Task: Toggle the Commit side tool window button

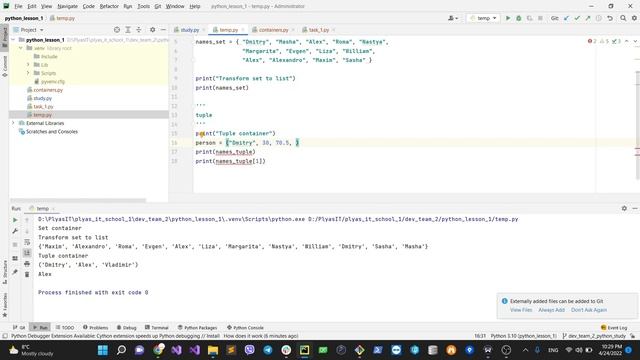Action: [4, 66]
